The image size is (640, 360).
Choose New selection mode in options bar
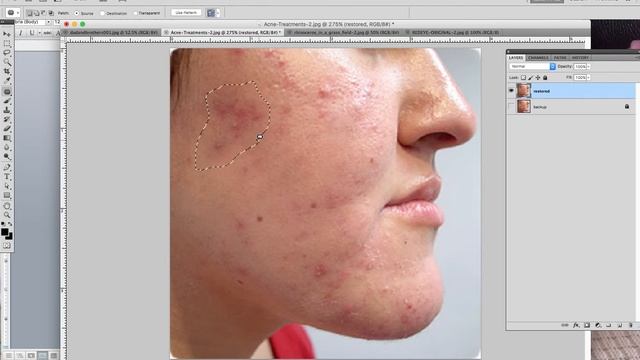tap(29, 13)
